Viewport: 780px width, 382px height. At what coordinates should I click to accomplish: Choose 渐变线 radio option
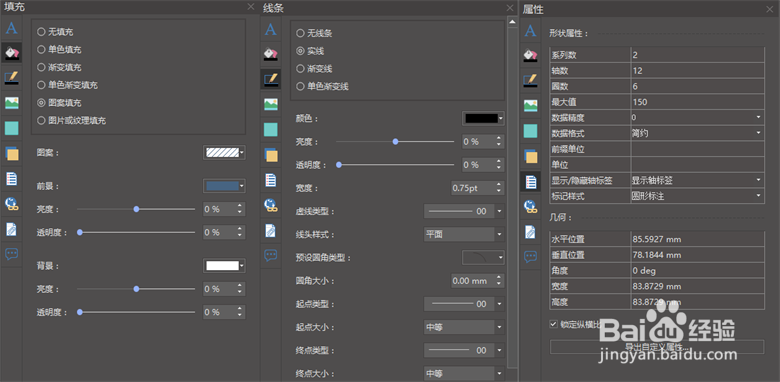314,69
